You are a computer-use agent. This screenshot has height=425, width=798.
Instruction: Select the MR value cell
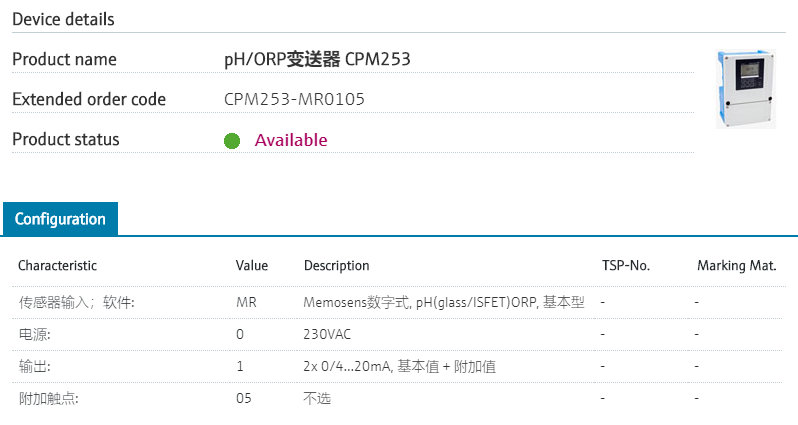point(246,302)
